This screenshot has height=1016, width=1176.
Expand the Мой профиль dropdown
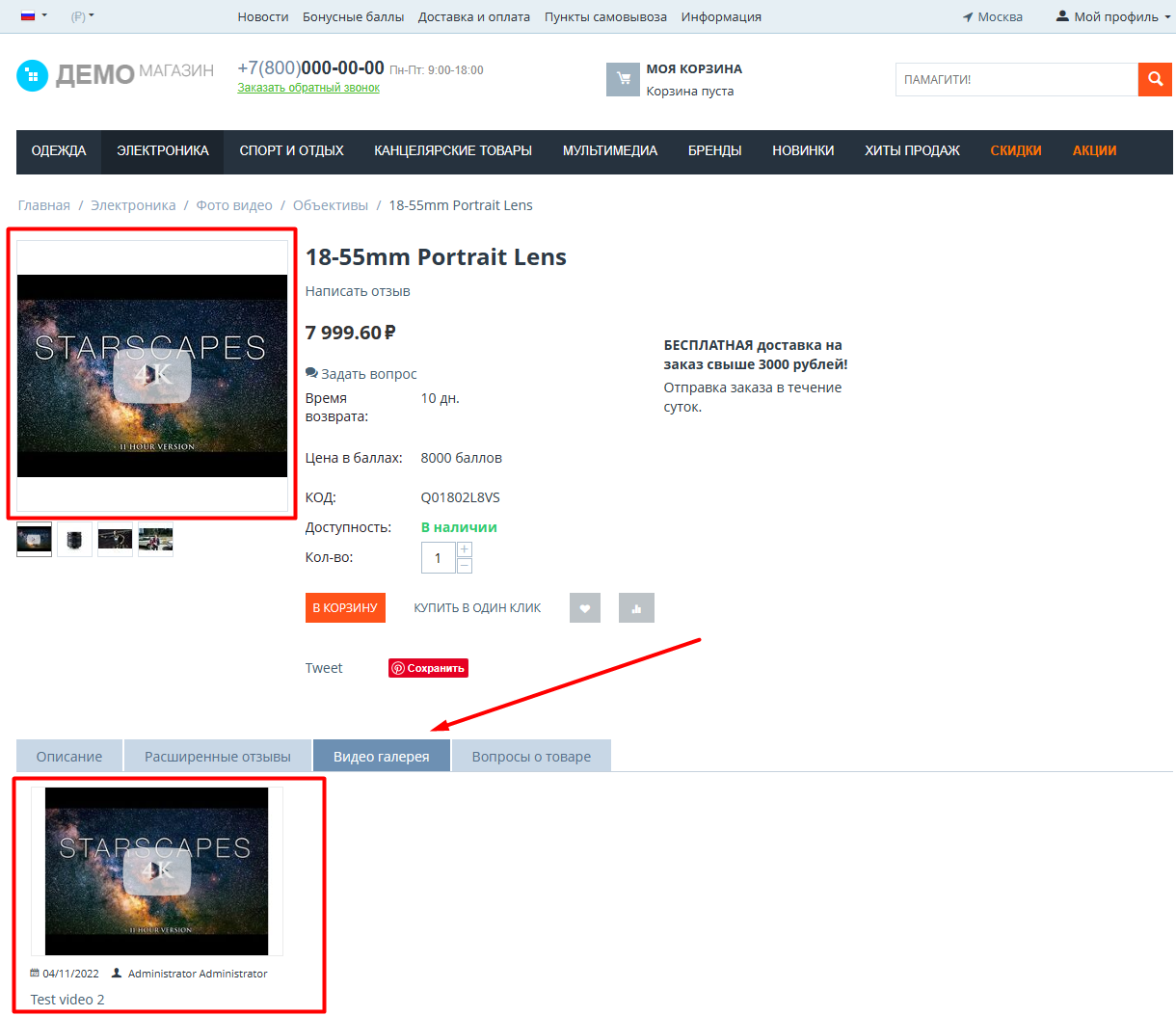point(1113,16)
